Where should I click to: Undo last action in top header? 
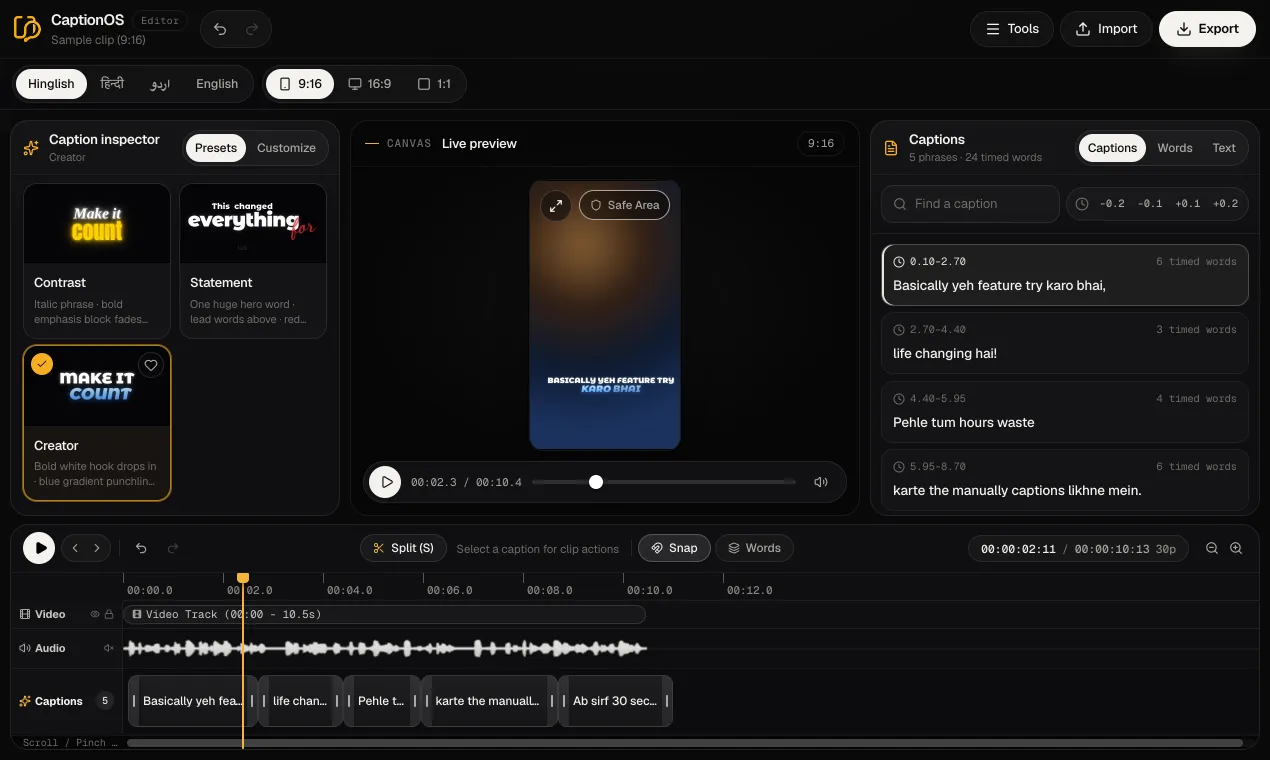click(220, 29)
